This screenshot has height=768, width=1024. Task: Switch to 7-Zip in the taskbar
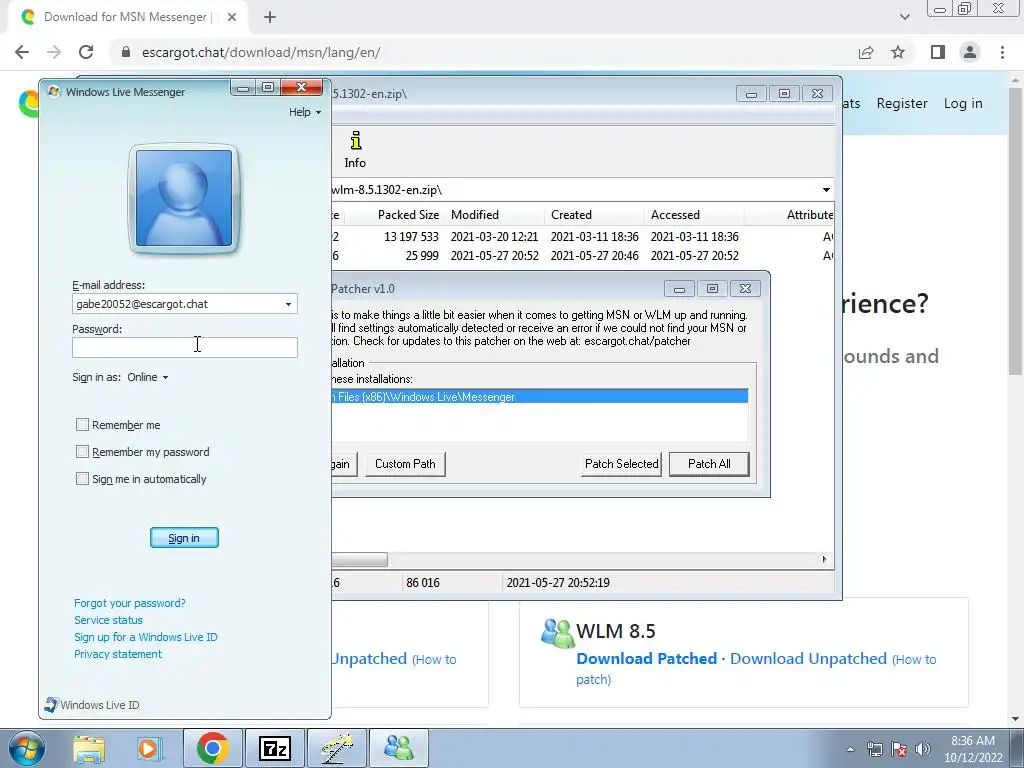[x=275, y=748]
